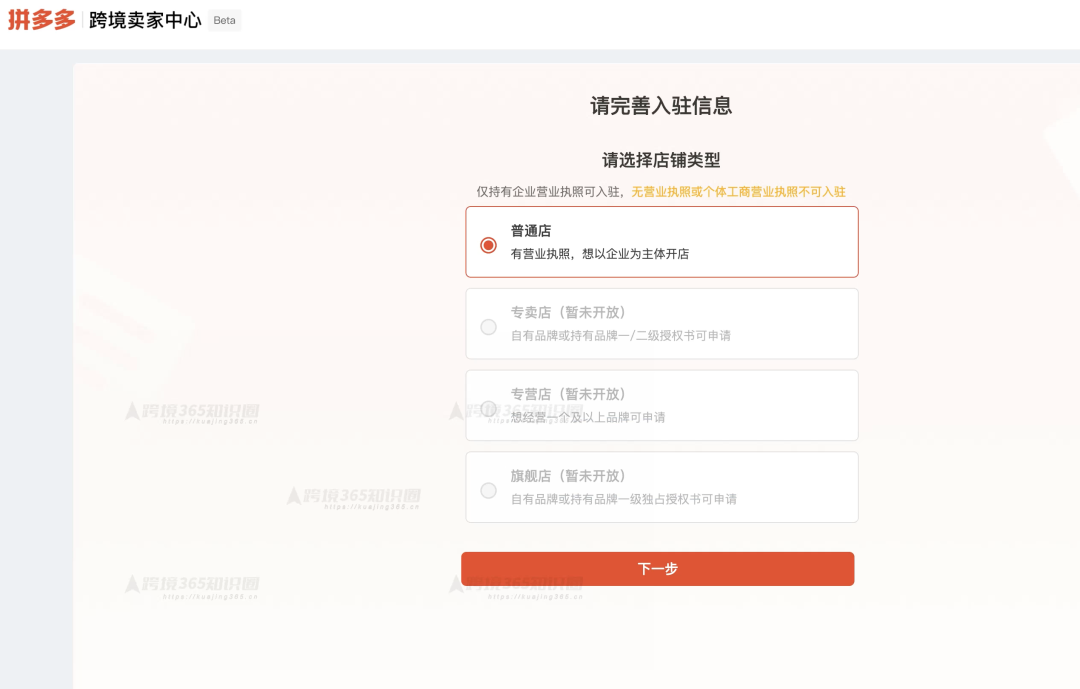Click the 请选择店铺类型 subtitle
The image size is (1080, 689).
[x=660, y=160]
